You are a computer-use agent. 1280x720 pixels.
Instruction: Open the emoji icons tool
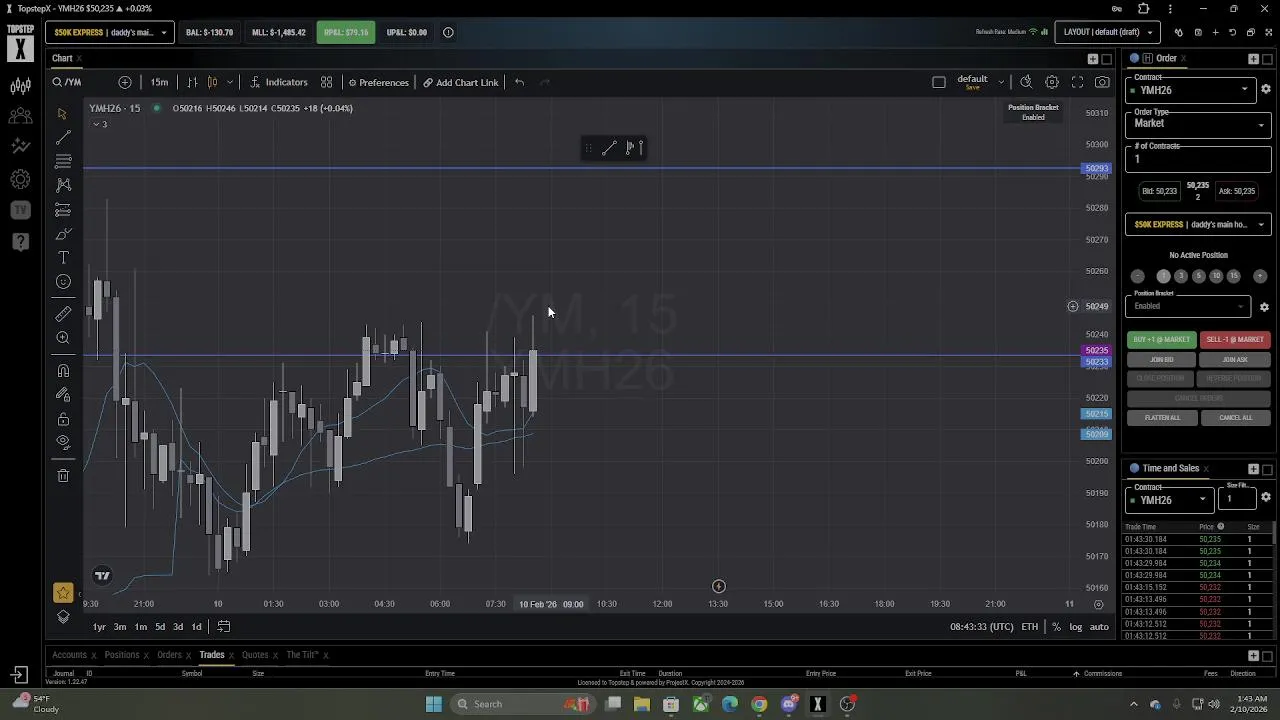tap(63, 282)
